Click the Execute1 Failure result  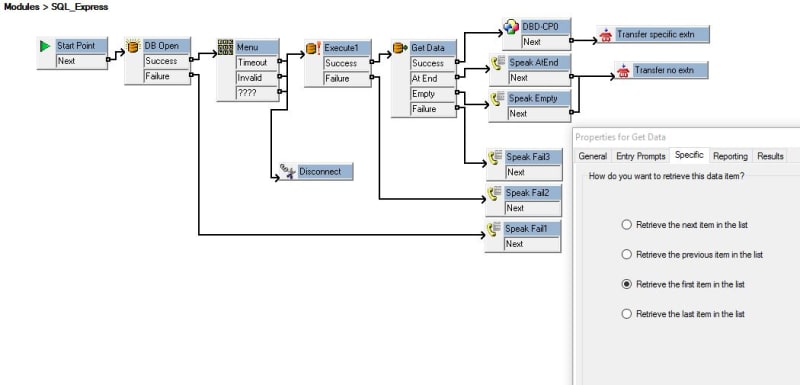click(x=346, y=79)
